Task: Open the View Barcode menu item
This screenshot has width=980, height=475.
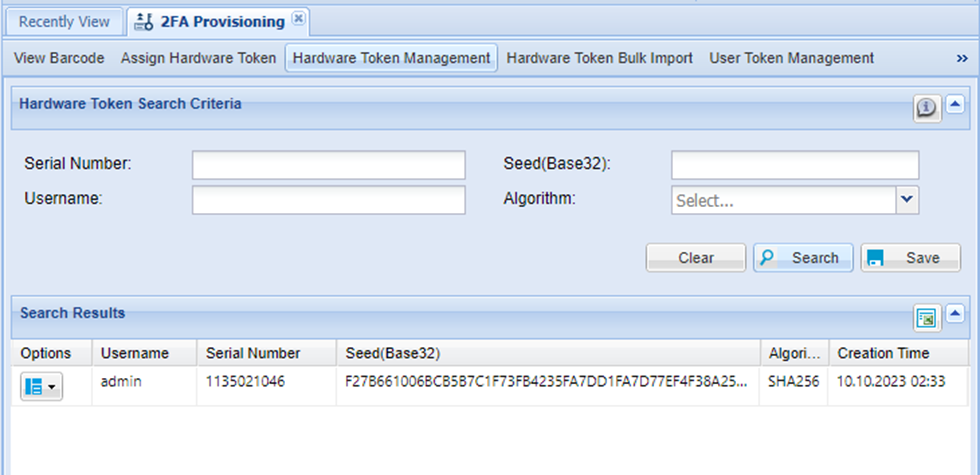Action: point(59,58)
